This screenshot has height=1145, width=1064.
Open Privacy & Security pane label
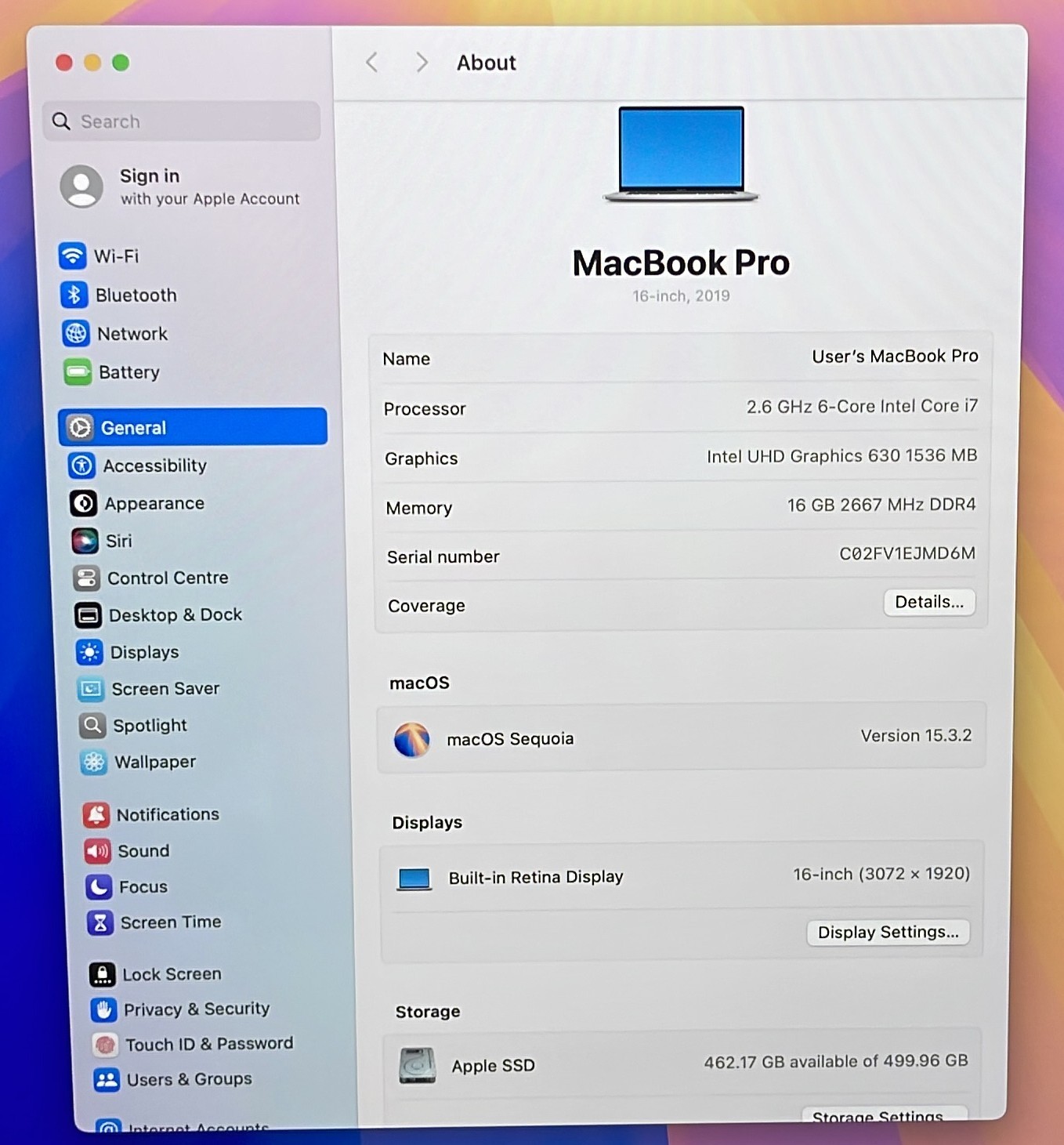pyautogui.click(x=197, y=1009)
